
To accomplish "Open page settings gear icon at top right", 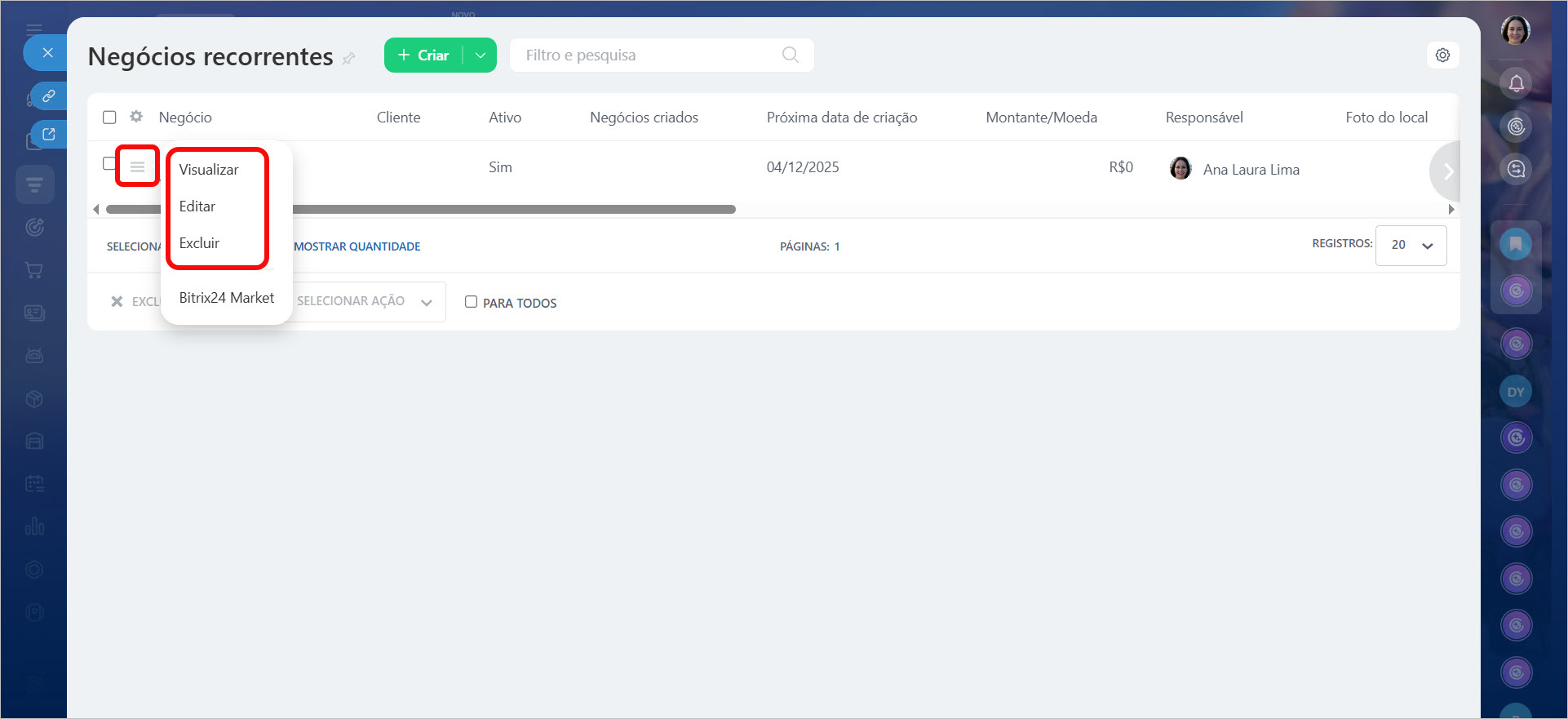I will [x=1442, y=55].
